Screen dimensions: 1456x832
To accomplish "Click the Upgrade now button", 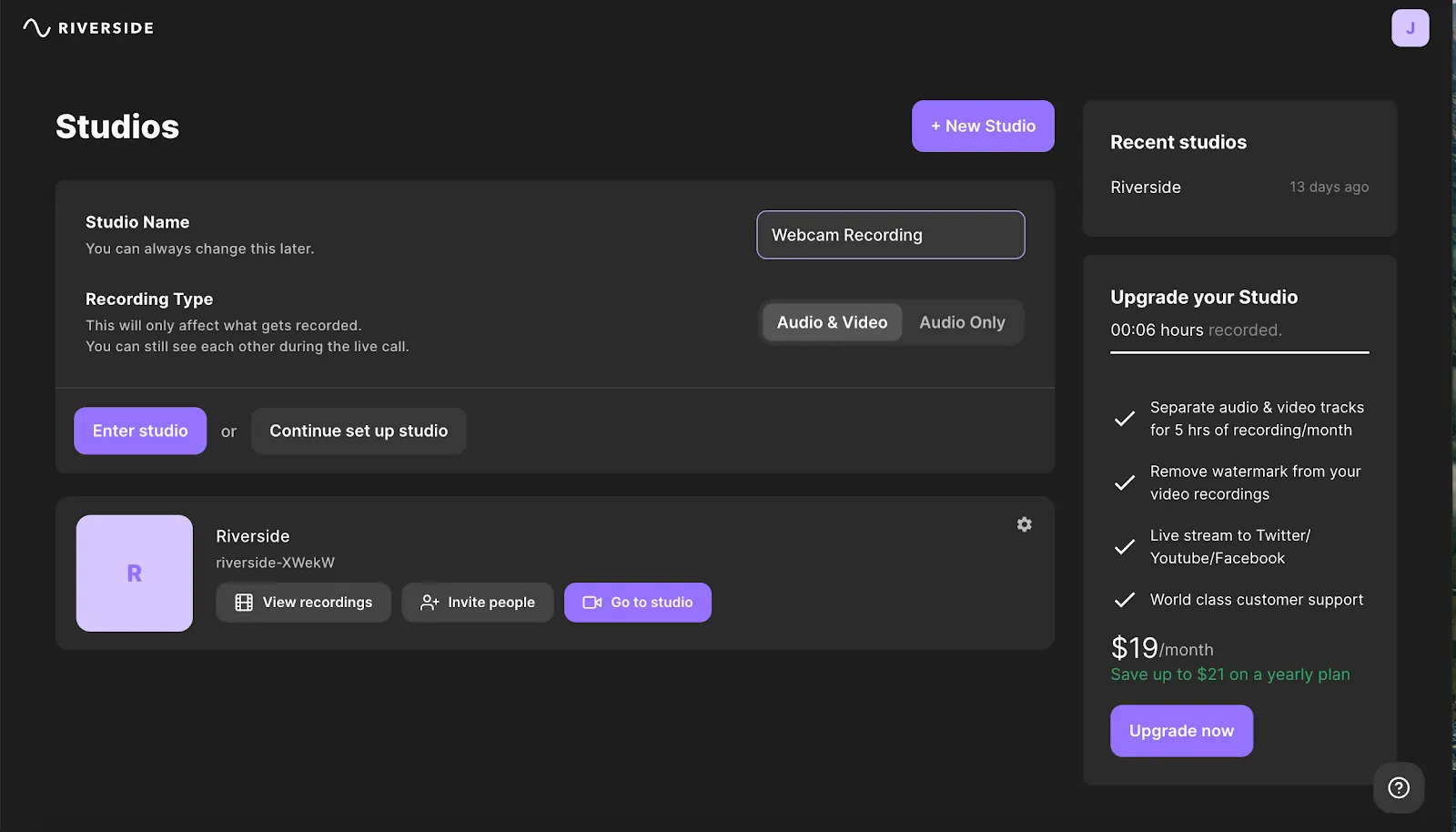I will coord(1181,730).
